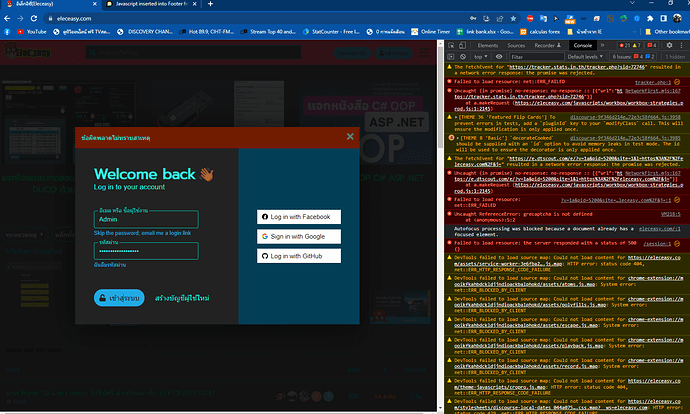Open a new browser tab with plus
This screenshot has width=690, height=414.
pos(210,4)
